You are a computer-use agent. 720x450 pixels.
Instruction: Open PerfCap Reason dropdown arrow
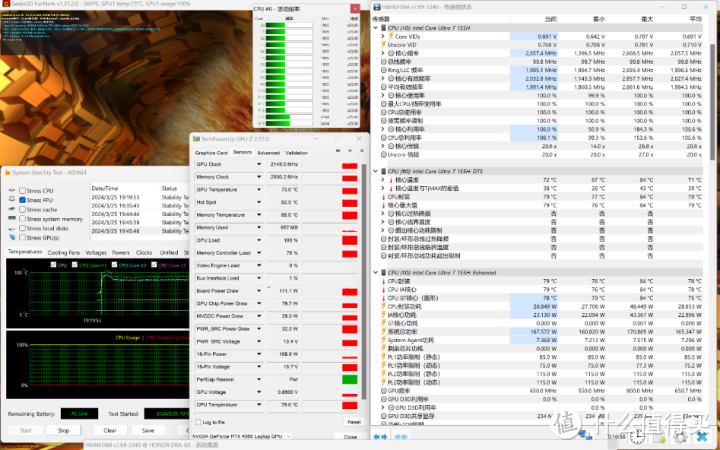coord(259,380)
